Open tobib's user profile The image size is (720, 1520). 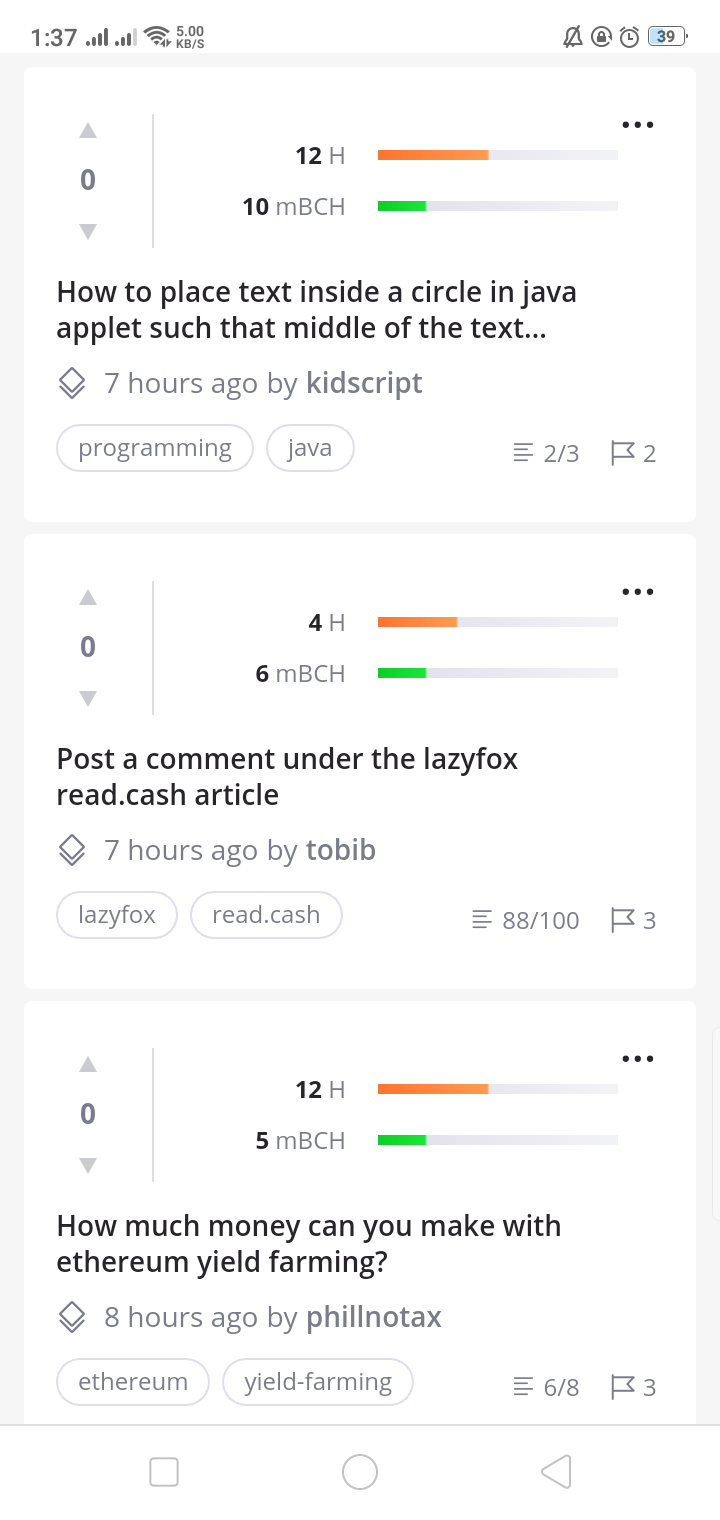(341, 850)
